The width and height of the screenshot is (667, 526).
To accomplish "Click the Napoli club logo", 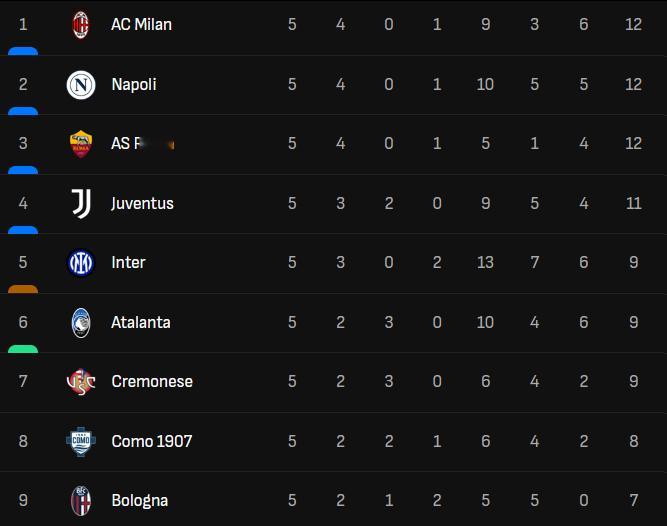I will pyautogui.click(x=81, y=85).
